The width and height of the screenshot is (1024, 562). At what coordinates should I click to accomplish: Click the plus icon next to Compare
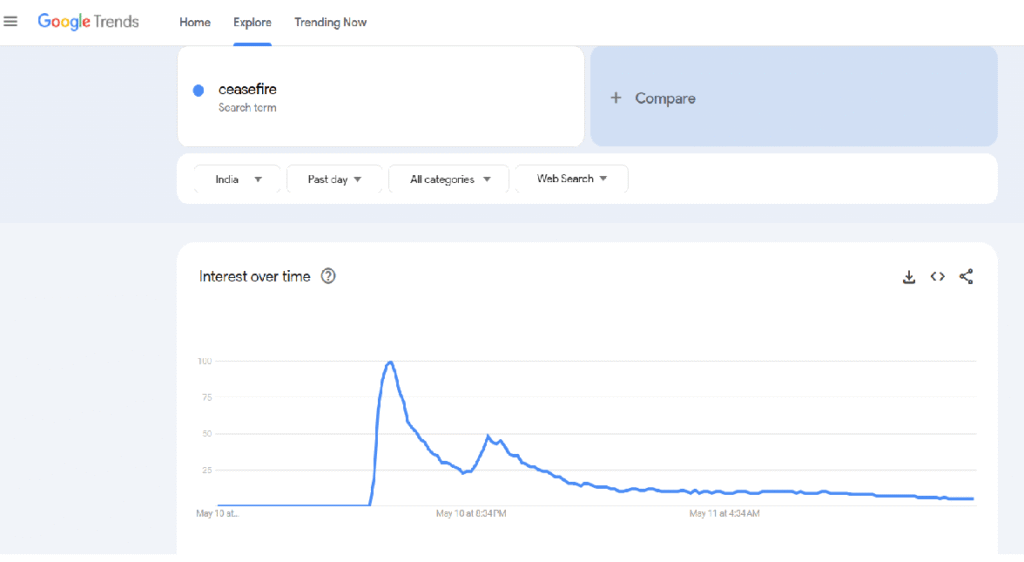(x=615, y=98)
